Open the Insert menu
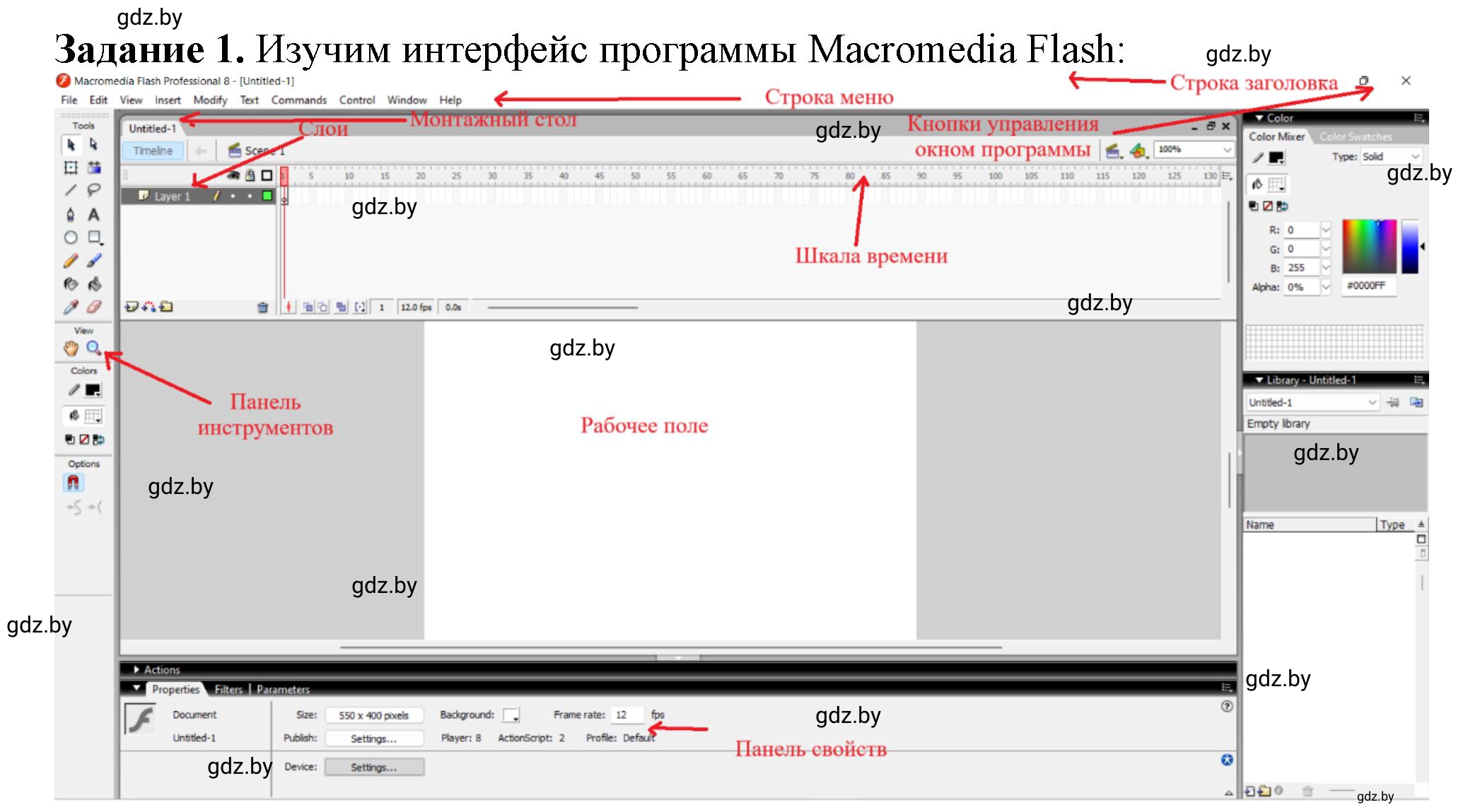 tap(168, 100)
